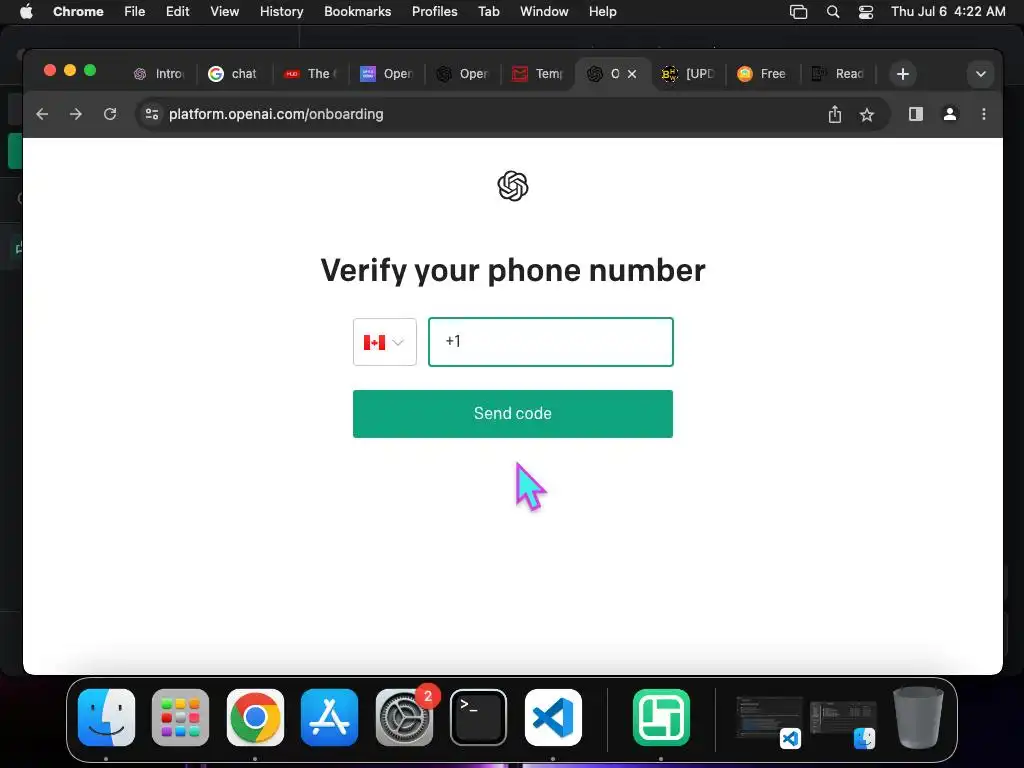Click the platform.openai.com/onboarding URL
Screen dimensions: 1024x768
pyautogui.click(x=276, y=114)
